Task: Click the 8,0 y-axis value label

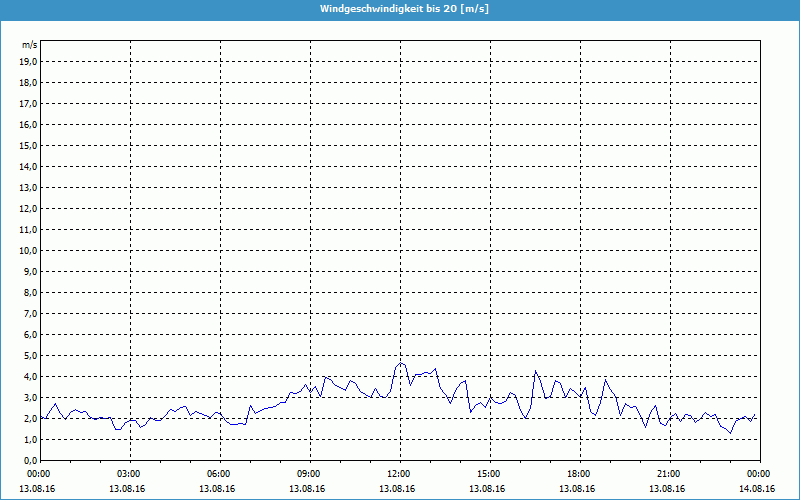Action: pyautogui.click(x=30, y=292)
